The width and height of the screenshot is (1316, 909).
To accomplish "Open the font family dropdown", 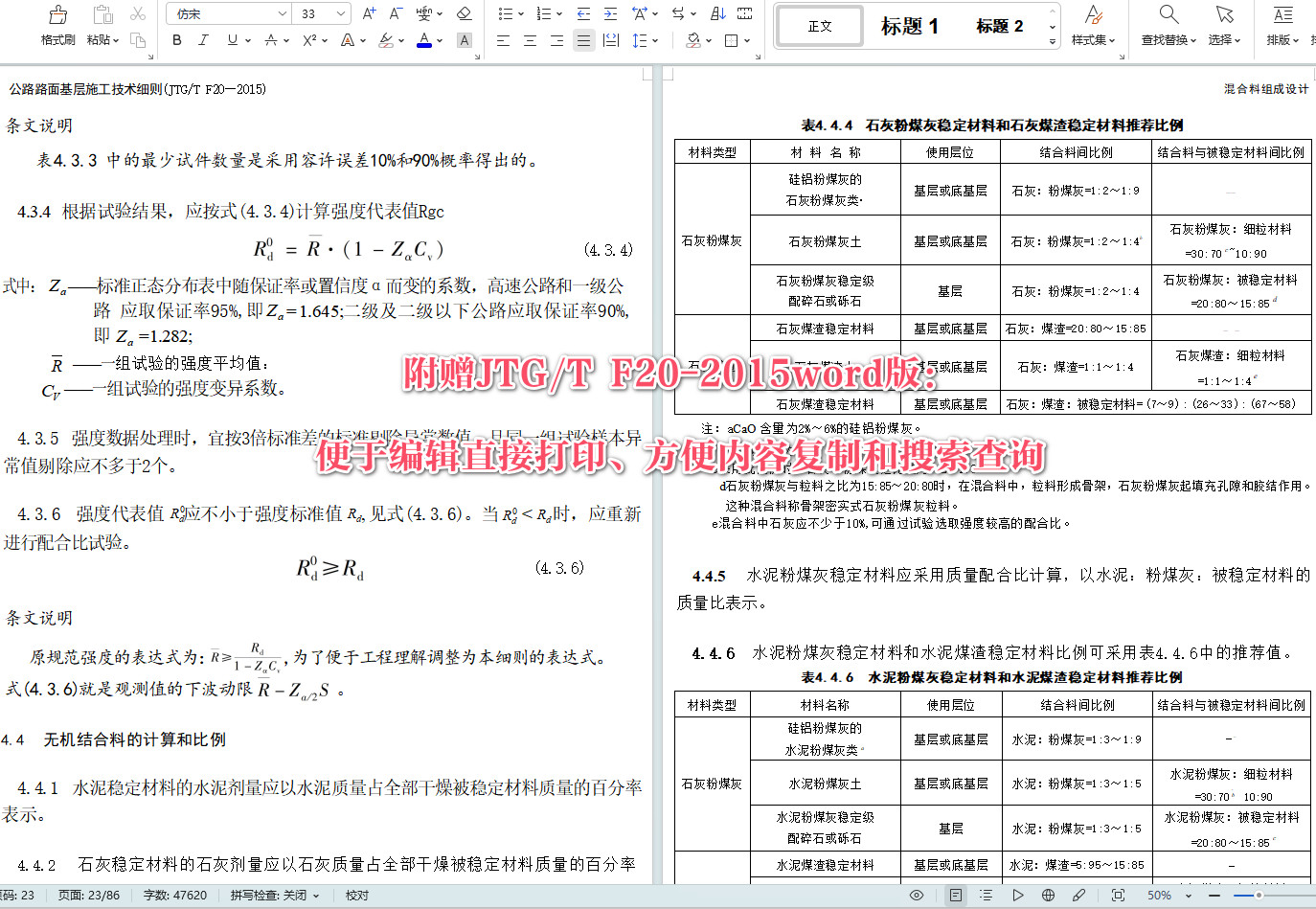I will (284, 13).
